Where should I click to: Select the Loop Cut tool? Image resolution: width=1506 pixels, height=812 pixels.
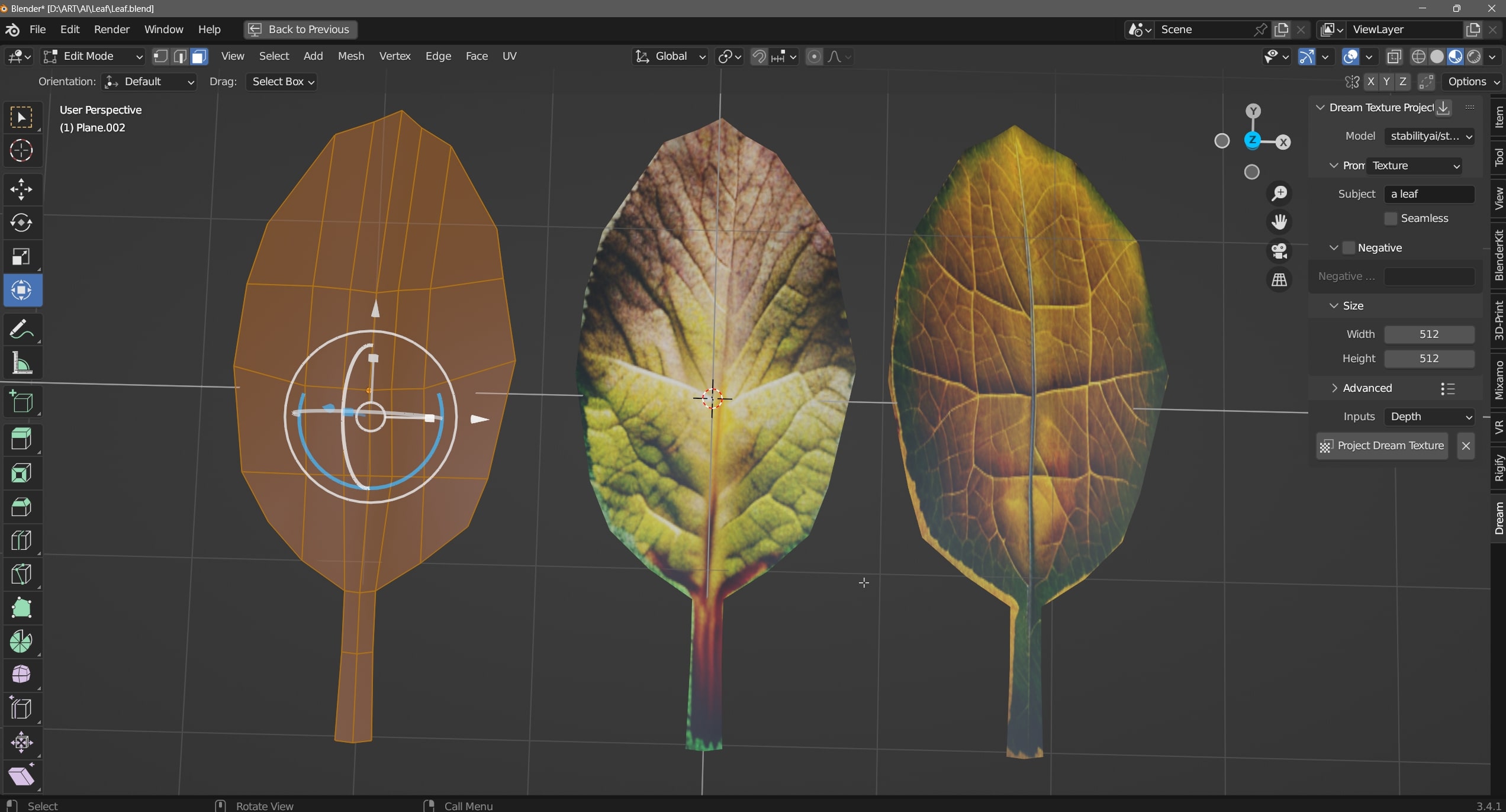(21, 540)
